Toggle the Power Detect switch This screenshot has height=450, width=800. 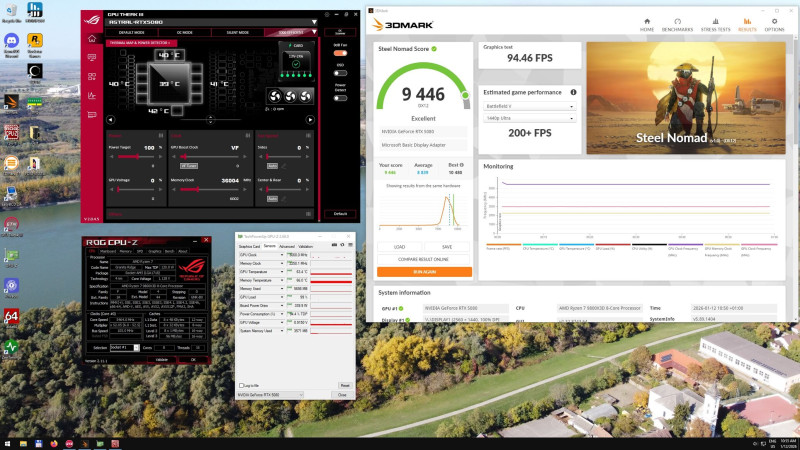[340, 98]
